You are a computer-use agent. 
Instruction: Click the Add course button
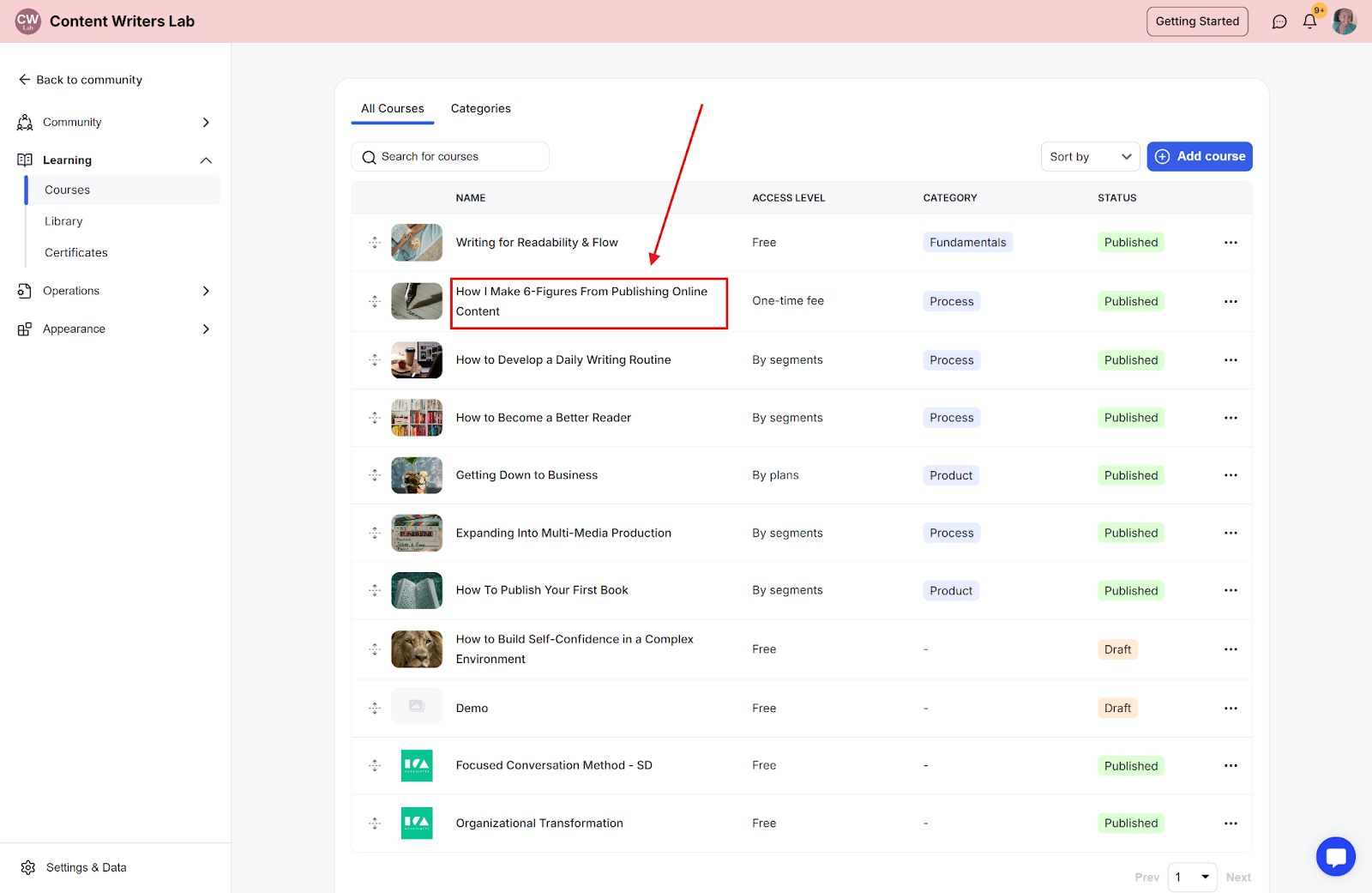click(1199, 157)
